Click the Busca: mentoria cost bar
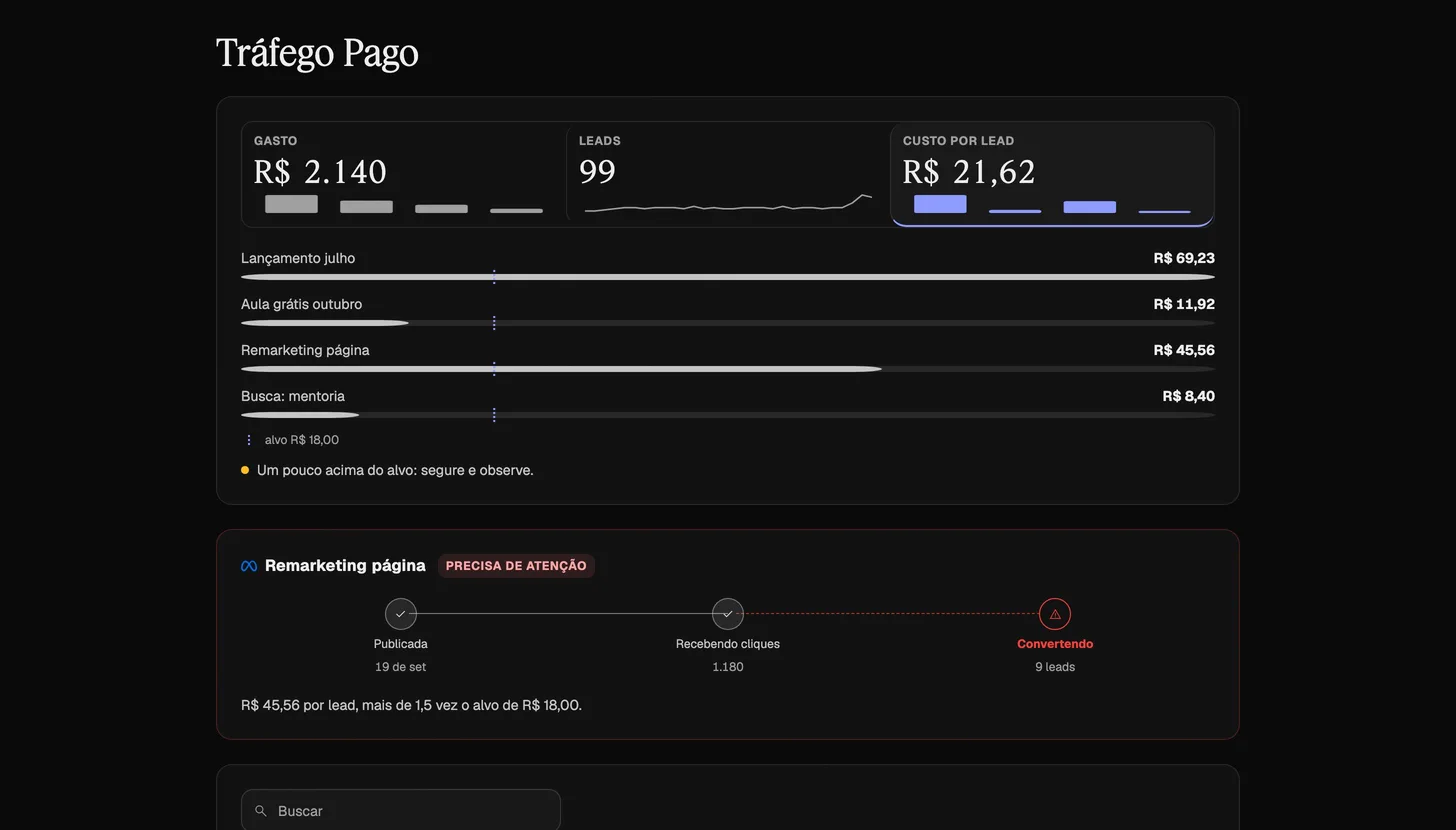The width and height of the screenshot is (1456, 830). click(x=728, y=415)
